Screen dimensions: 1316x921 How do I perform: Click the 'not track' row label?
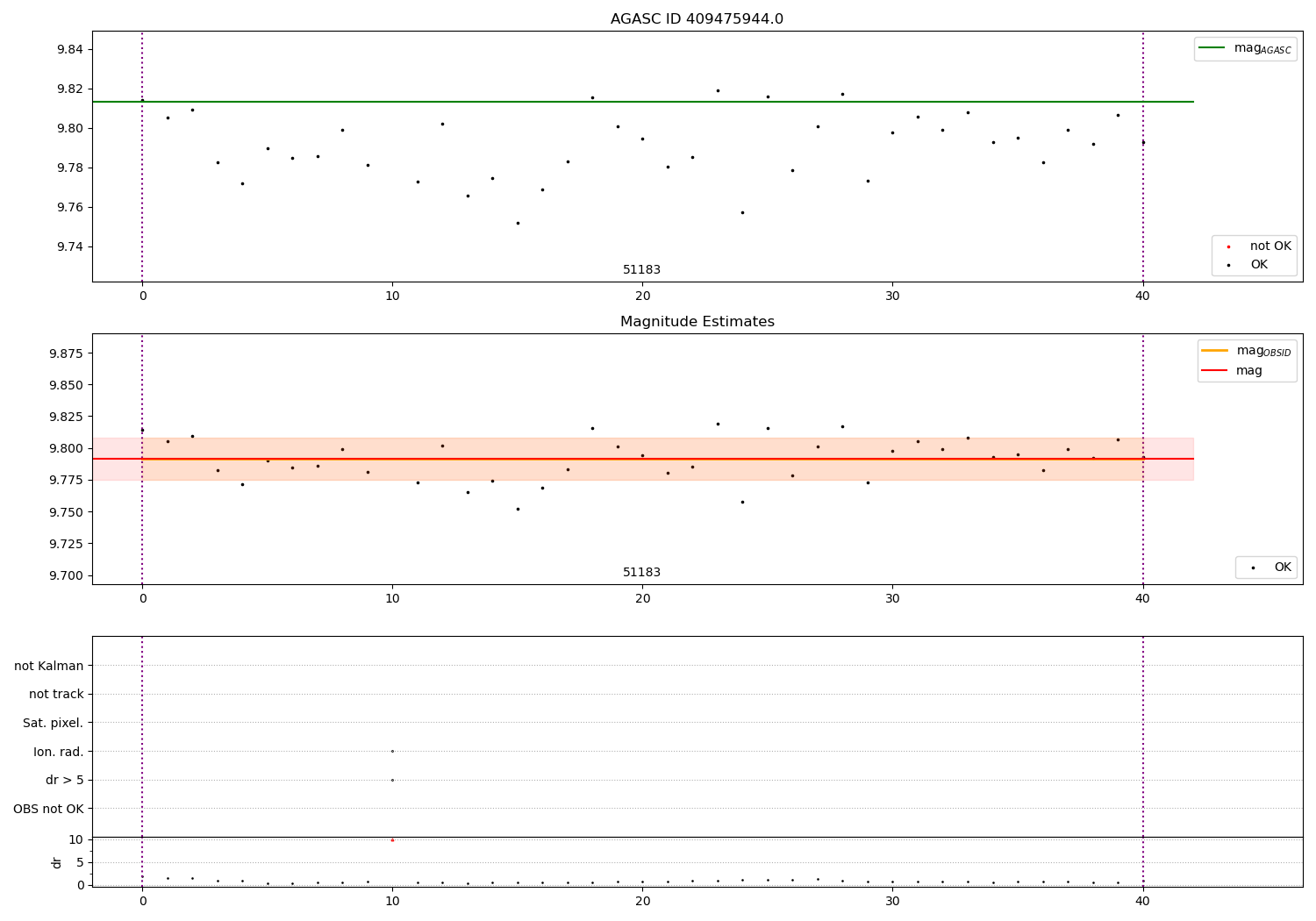(56, 695)
